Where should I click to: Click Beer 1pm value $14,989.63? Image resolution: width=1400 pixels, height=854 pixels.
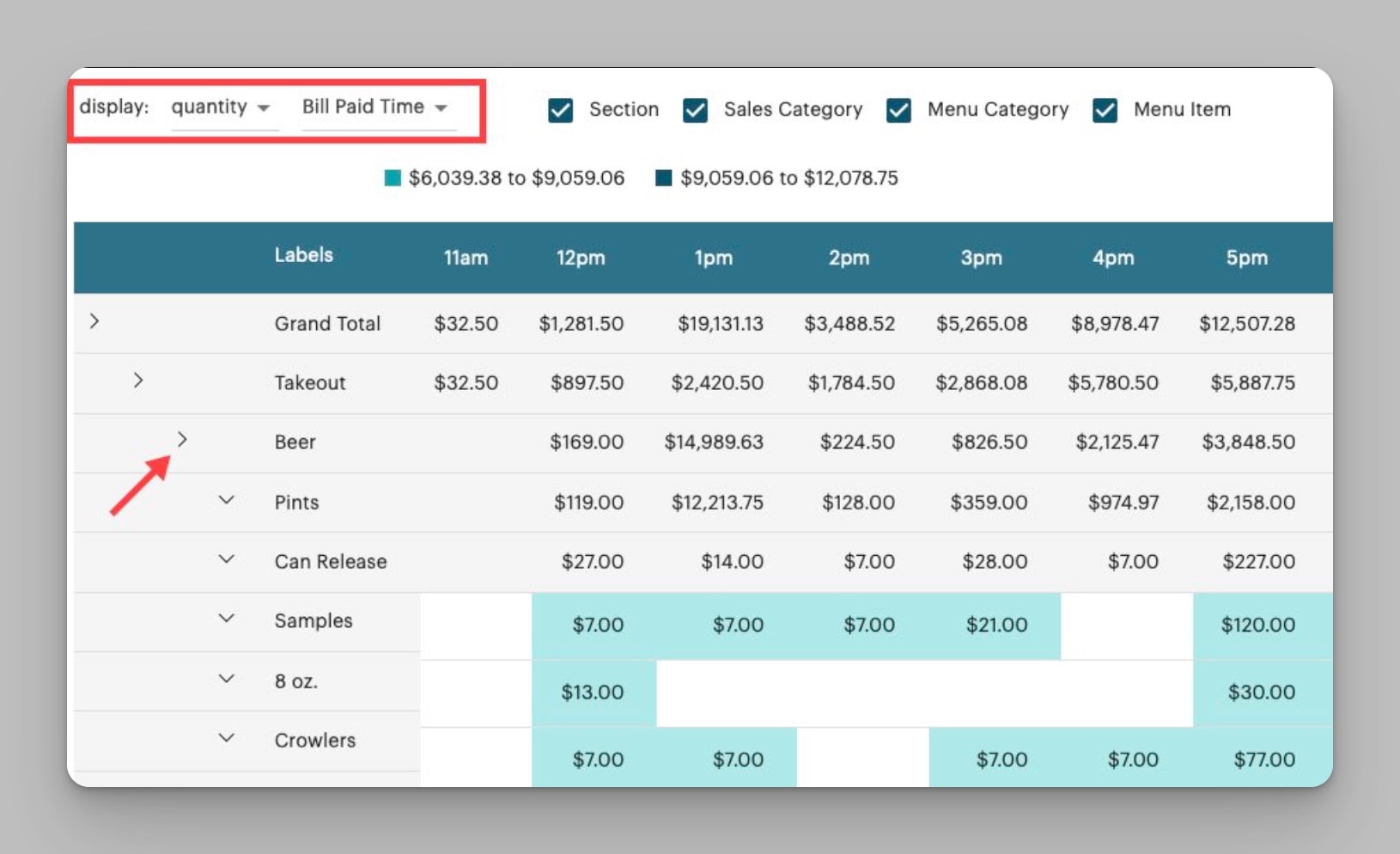click(x=714, y=442)
